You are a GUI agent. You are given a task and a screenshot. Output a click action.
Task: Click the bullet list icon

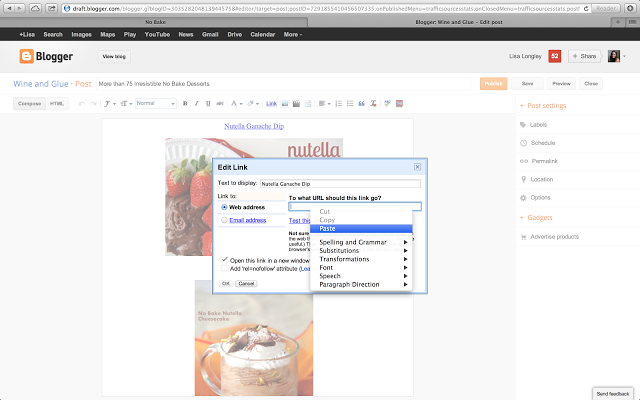[350, 104]
